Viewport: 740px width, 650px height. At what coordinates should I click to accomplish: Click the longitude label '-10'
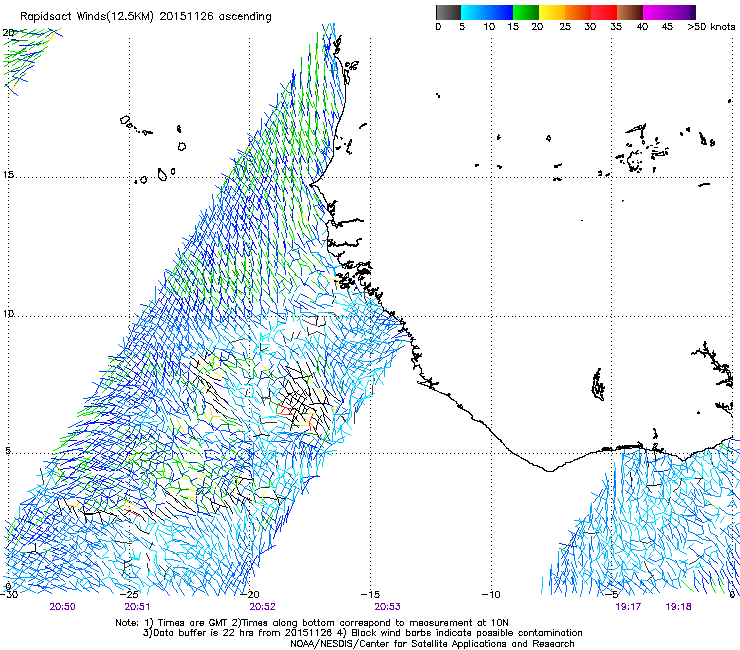(491, 594)
